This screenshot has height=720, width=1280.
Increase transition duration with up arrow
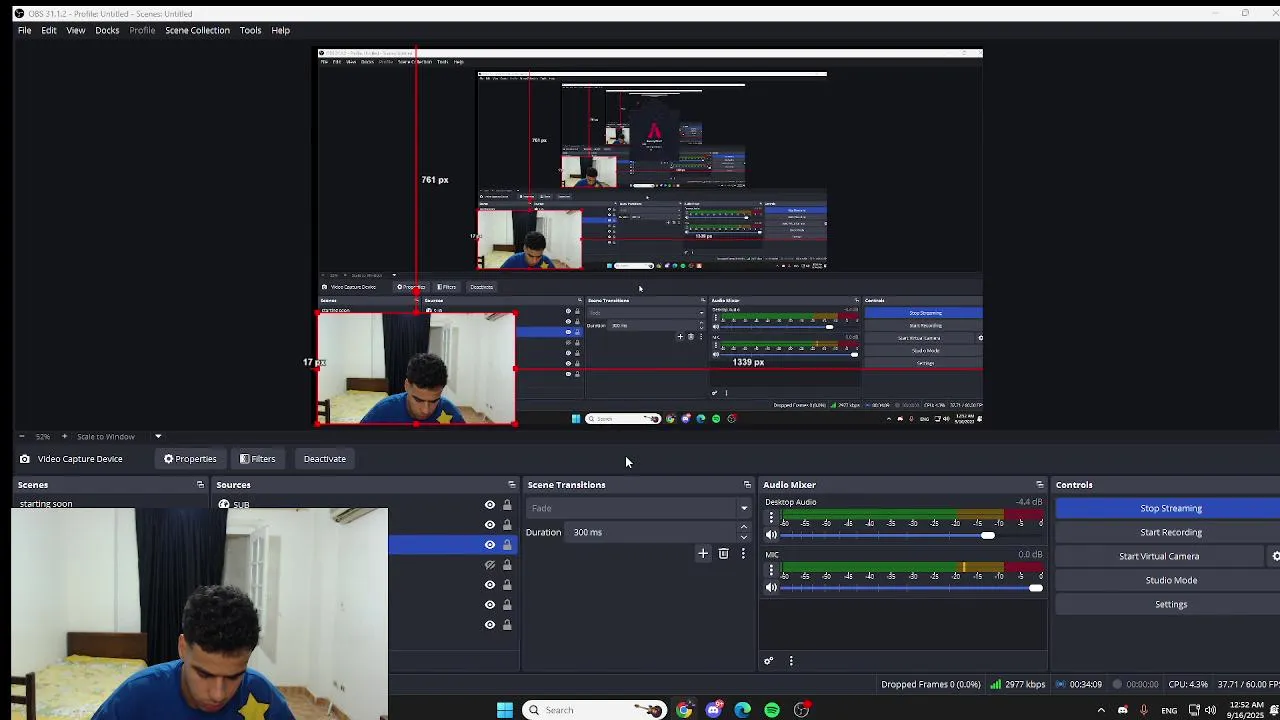point(743,527)
